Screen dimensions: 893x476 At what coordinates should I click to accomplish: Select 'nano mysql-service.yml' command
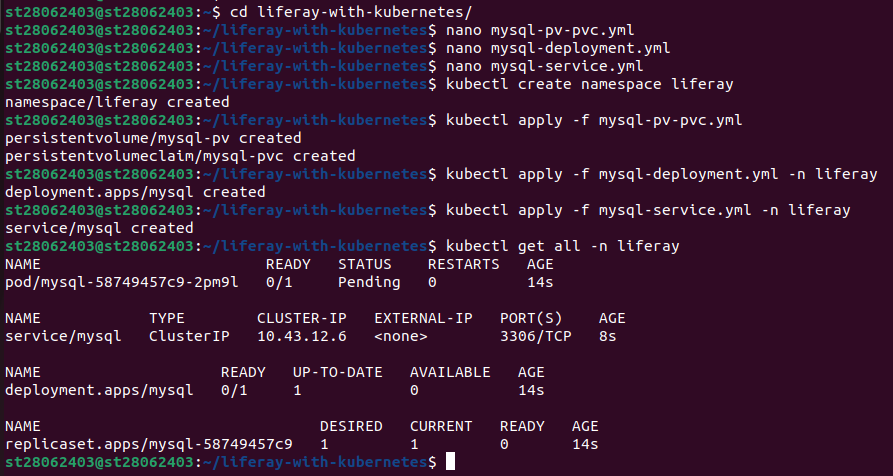pyautogui.click(x=544, y=66)
